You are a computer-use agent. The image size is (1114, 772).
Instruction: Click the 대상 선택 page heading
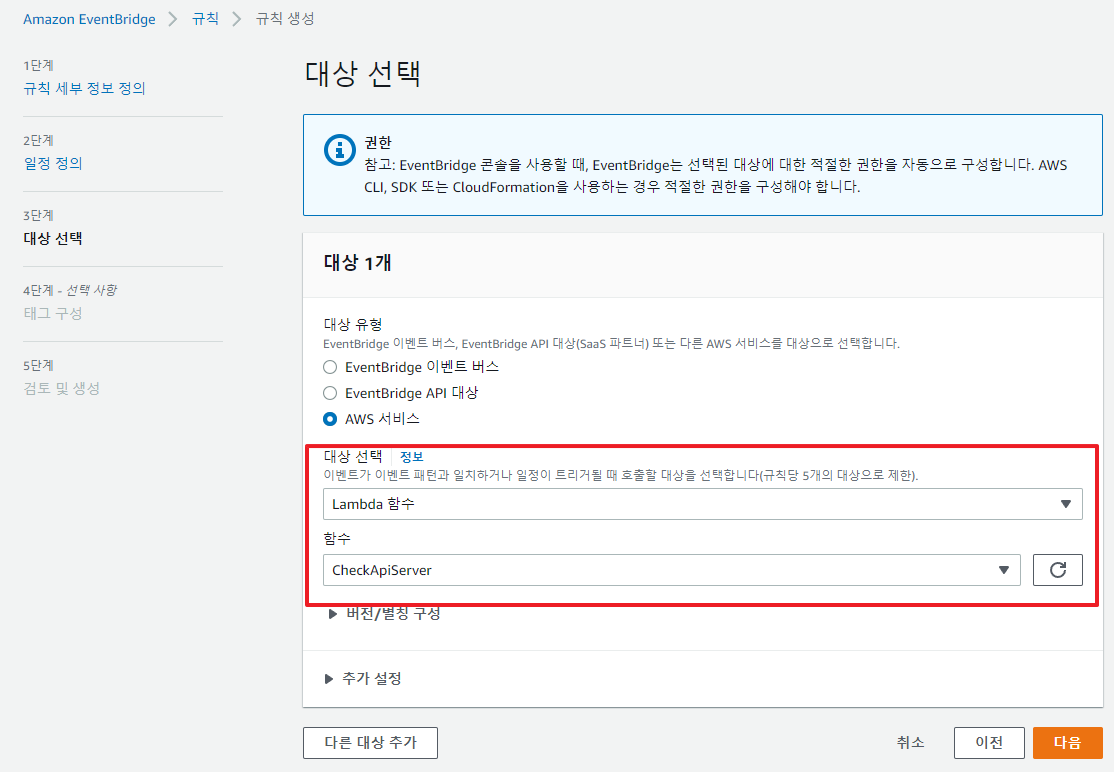click(x=363, y=74)
